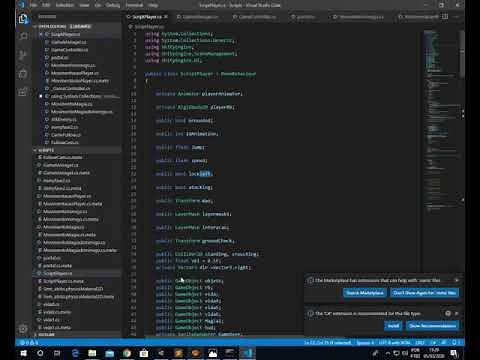Open the View menu
This screenshot has width=480, height=360.
coord(84,5)
